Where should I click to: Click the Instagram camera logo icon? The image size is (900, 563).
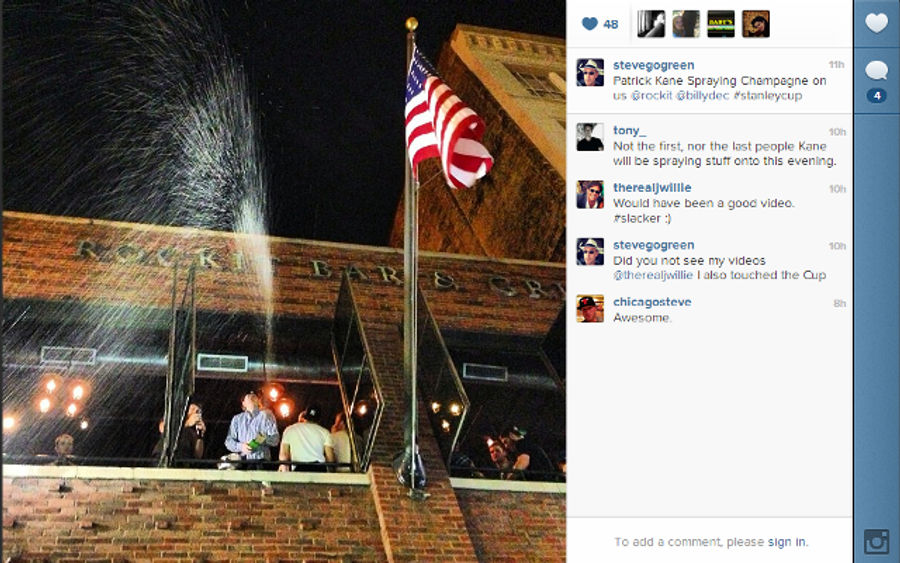coord(876,541)
